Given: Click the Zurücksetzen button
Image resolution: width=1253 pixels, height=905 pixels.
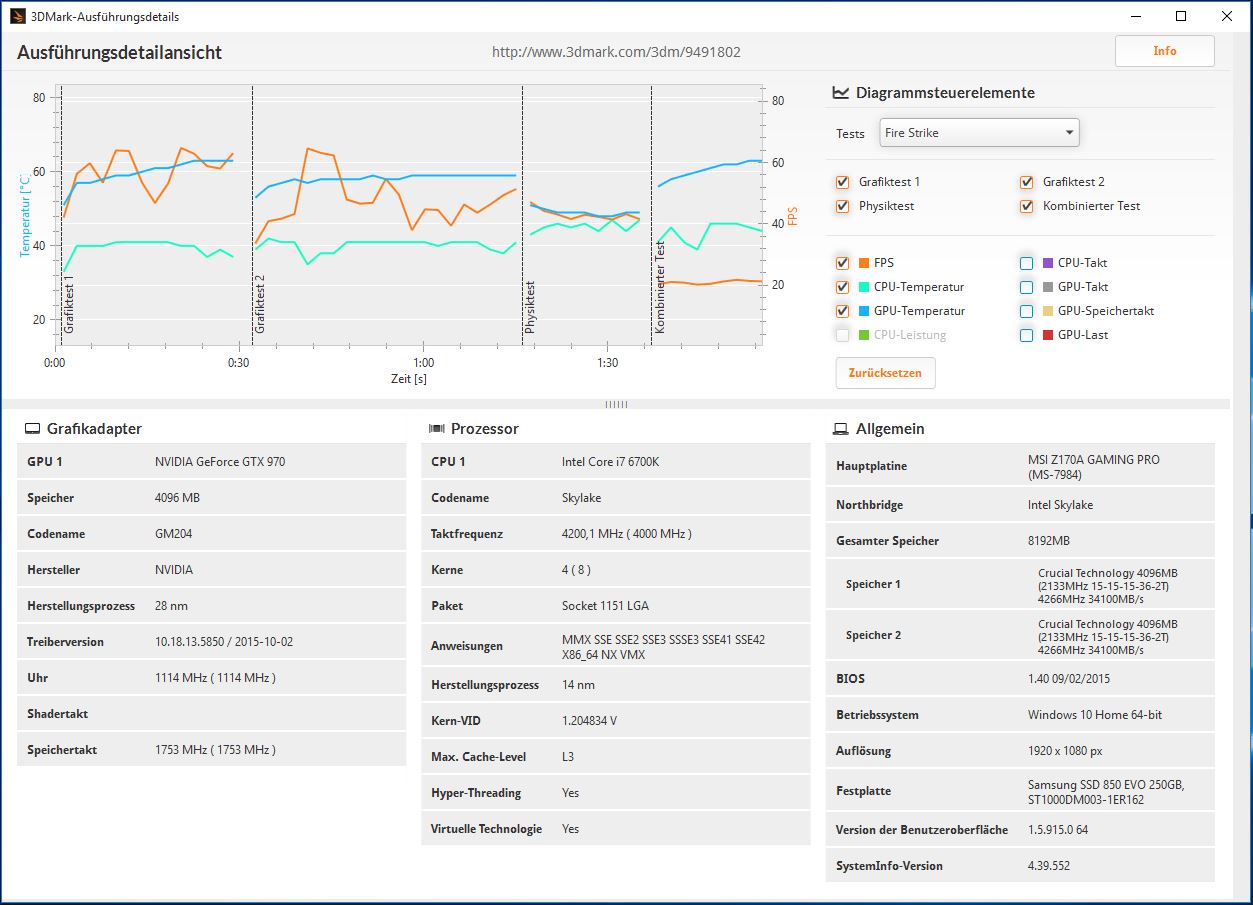Looking at the screenshot, I should tap(885, 373).
